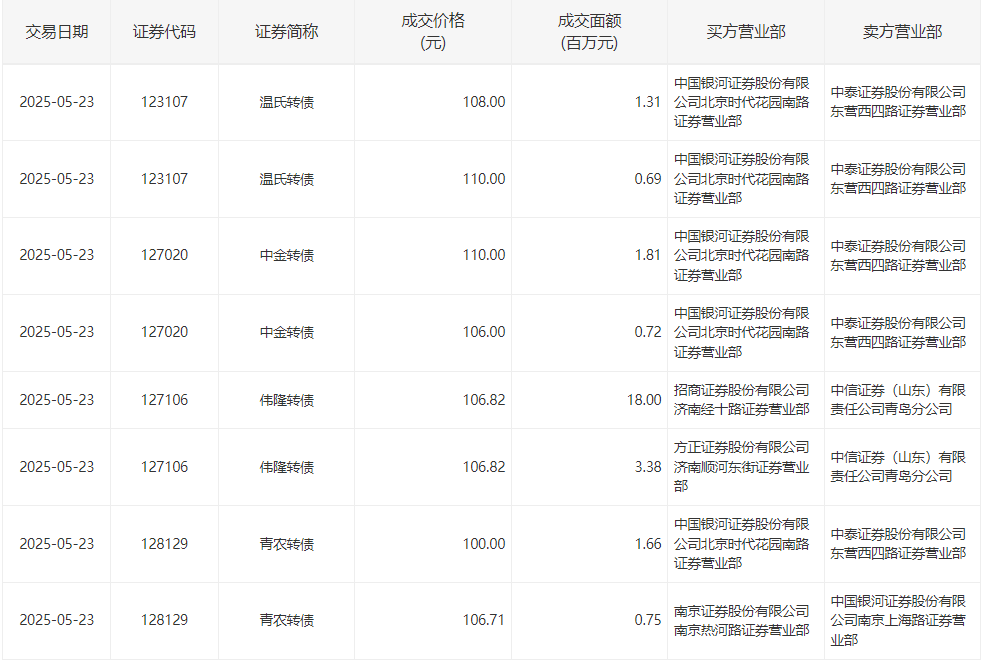Select the amount cell 1.81
The image size is (984, 661).
coord(648,255)
